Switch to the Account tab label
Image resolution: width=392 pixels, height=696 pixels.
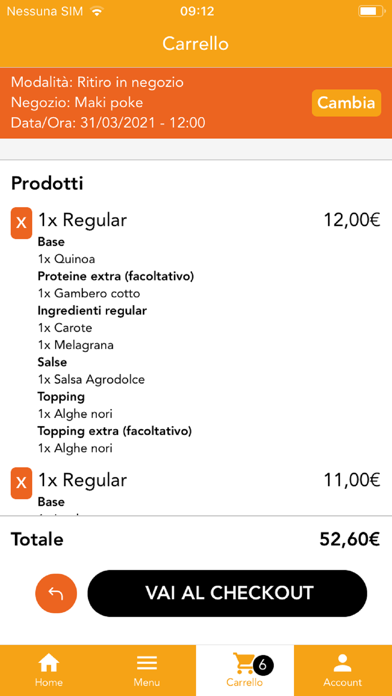point(343,683)
